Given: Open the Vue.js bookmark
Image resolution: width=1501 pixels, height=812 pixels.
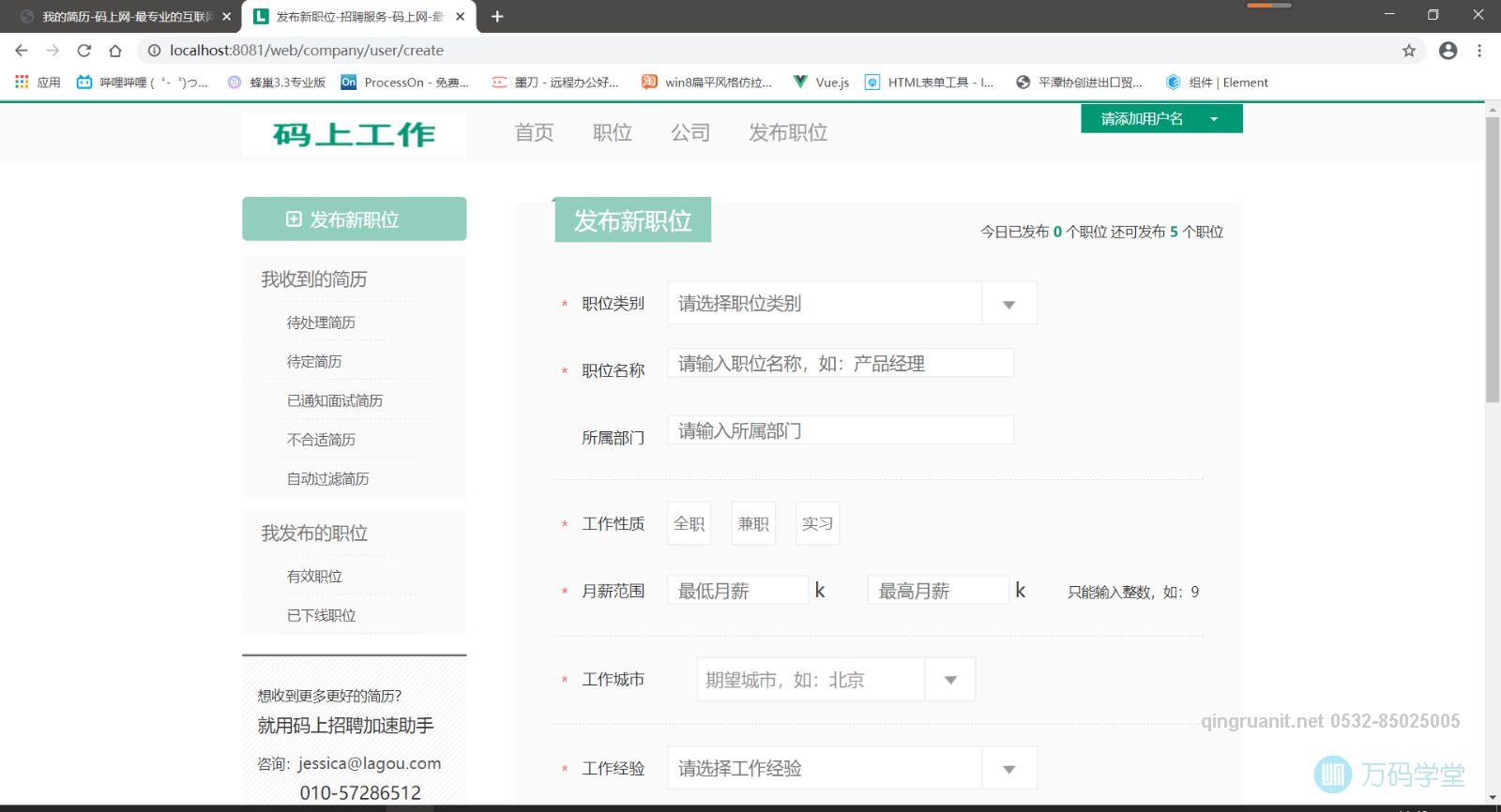Looking at the screenshot, I should click(821, 82).
